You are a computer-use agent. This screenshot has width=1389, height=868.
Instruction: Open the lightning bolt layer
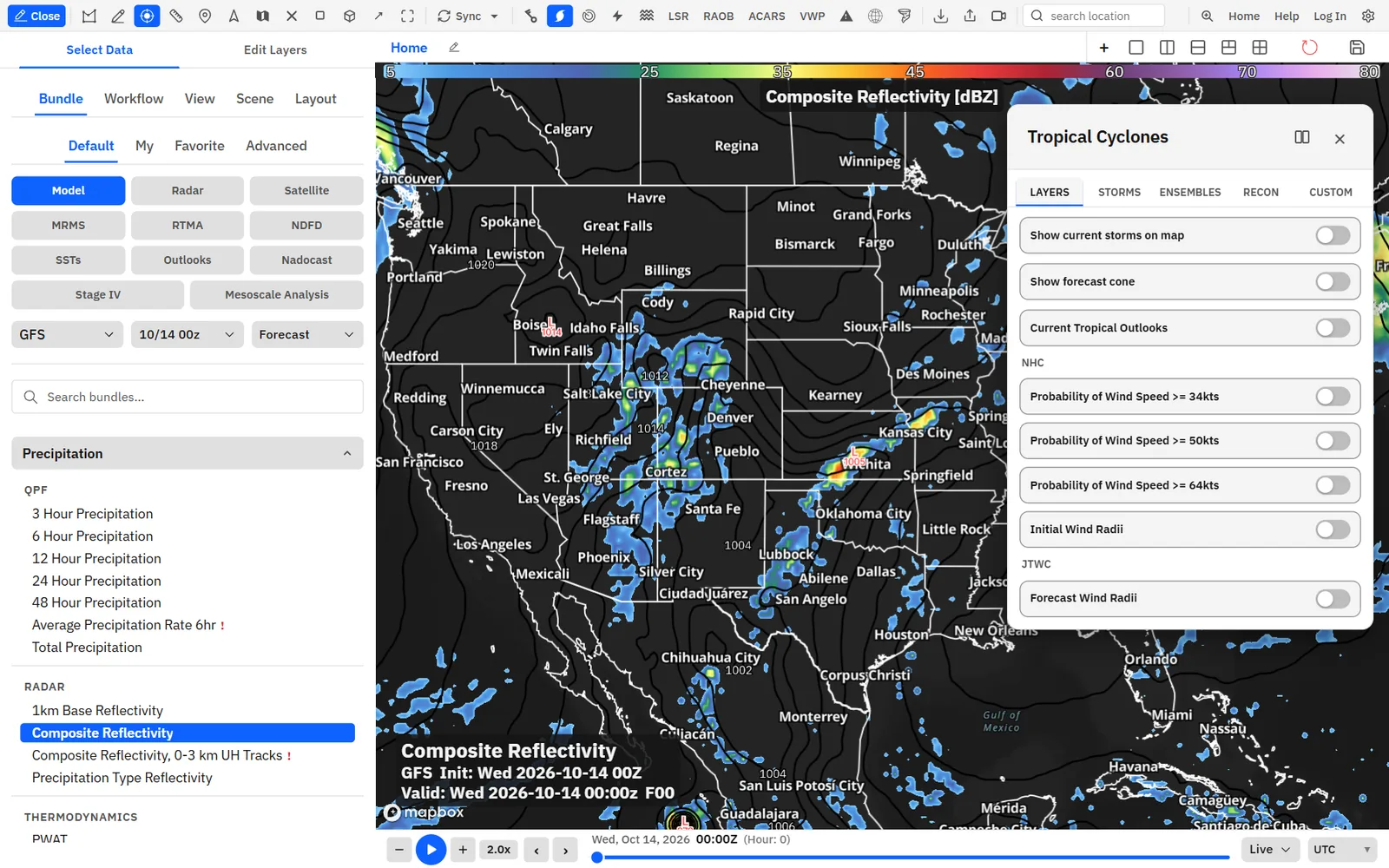click(x=617, y=16)
